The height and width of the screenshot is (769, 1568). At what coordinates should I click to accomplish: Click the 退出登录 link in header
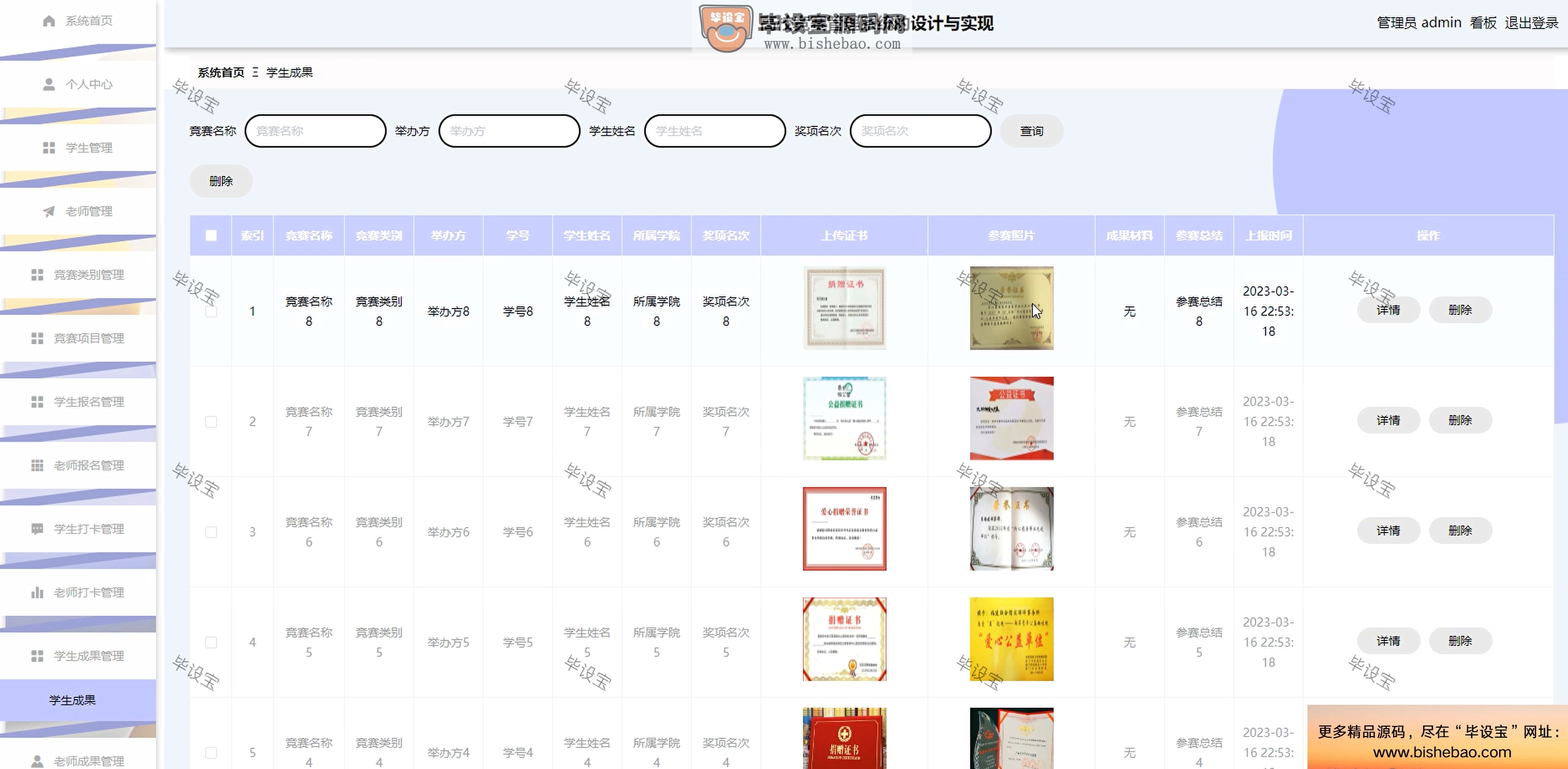click(1532, 23)
